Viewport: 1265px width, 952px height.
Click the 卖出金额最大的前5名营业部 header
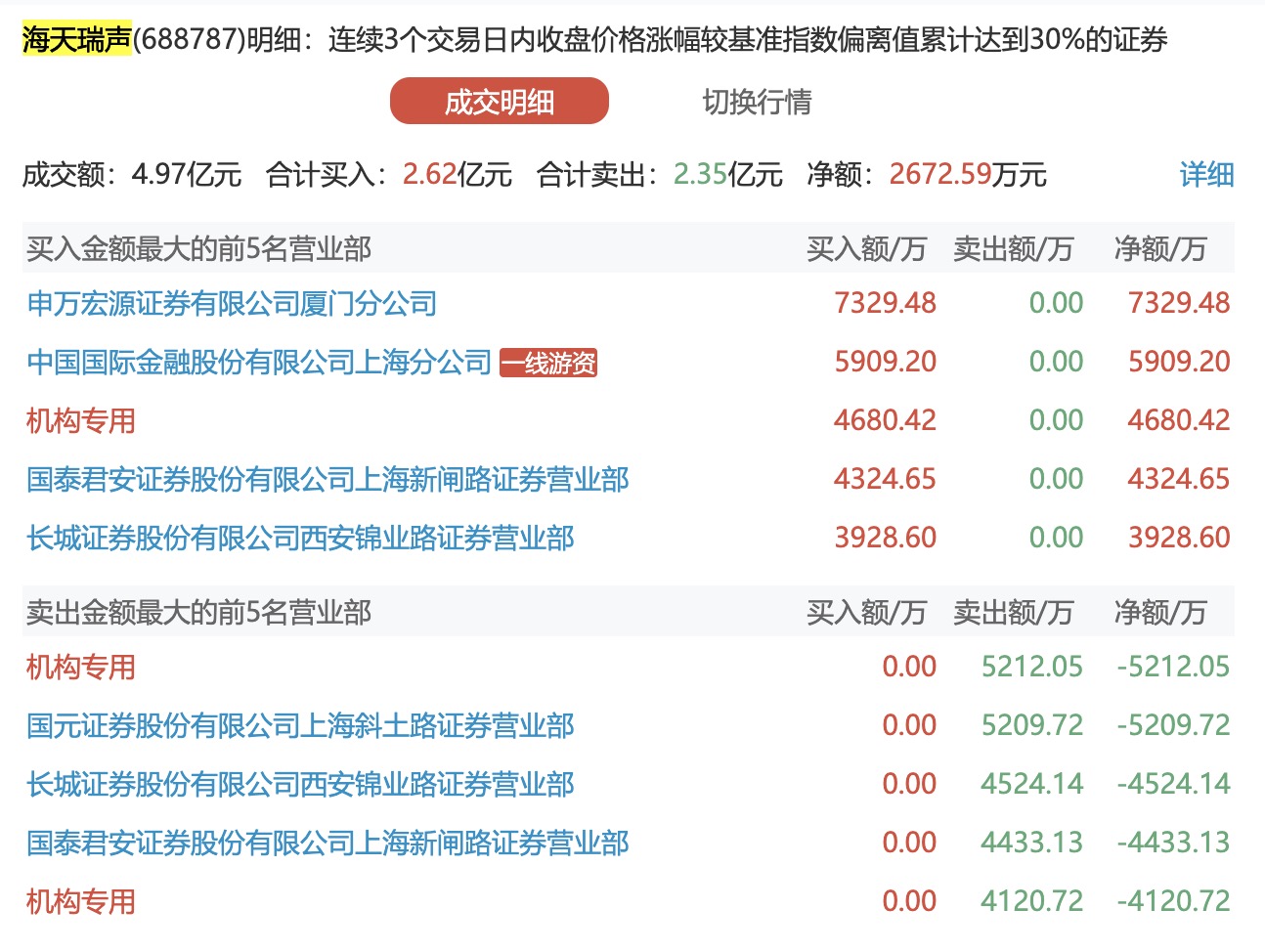[x=198, y=613]
